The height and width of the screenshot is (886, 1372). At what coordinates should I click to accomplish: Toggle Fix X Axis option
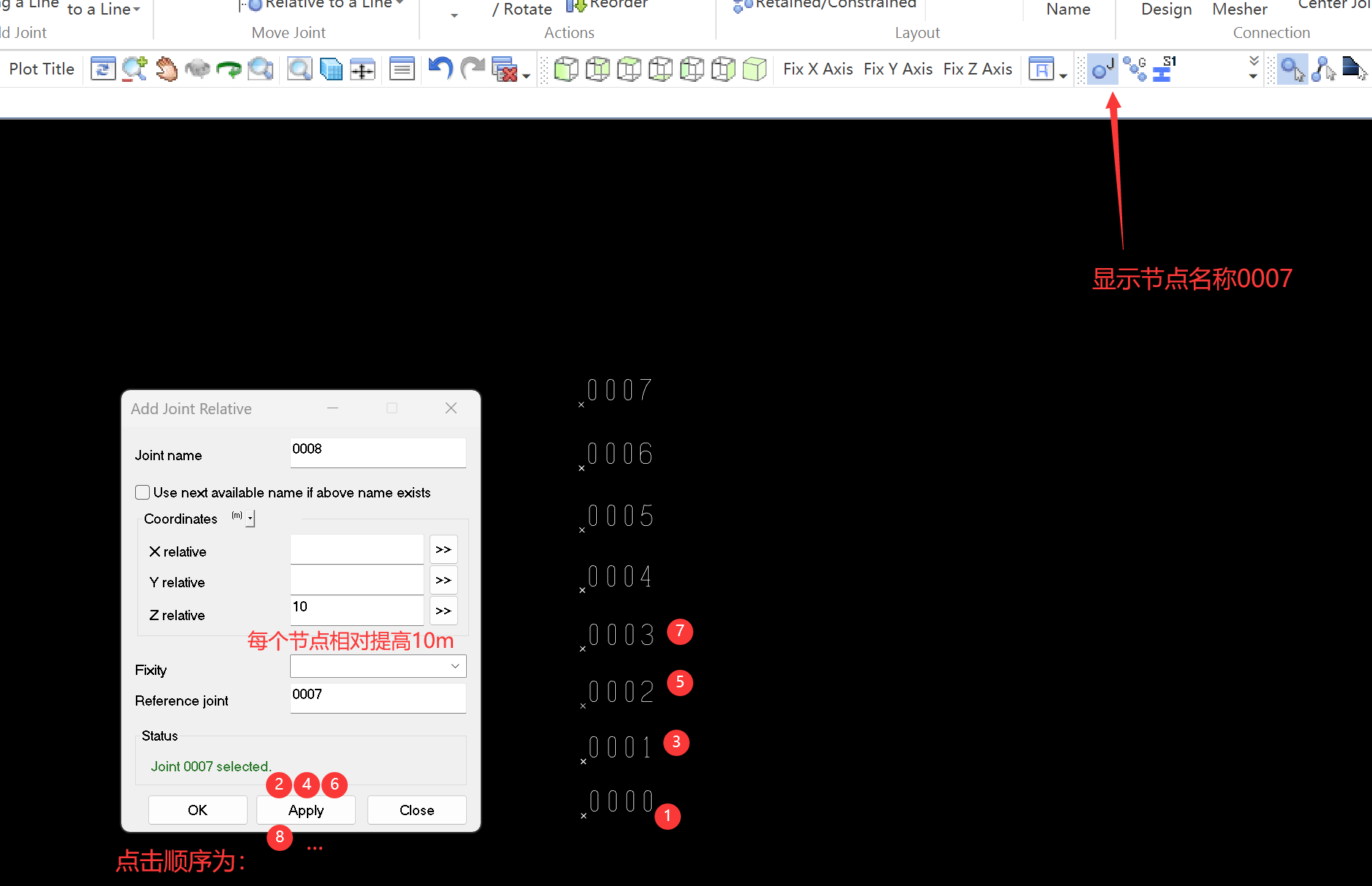pyautogui.click(x=818, y=69)
